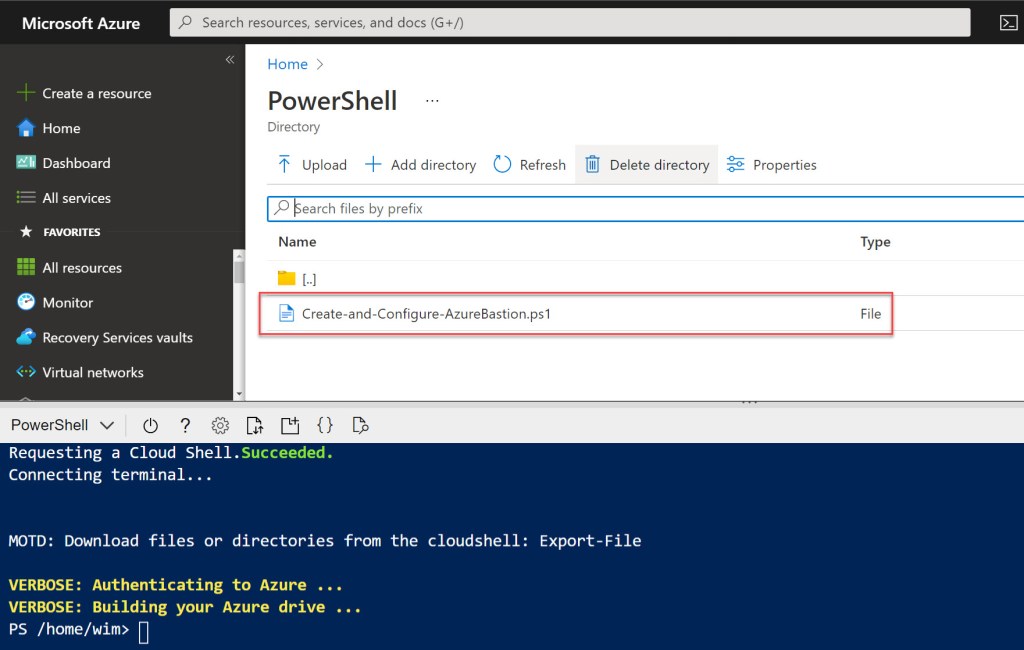This screenshot has width=1024, height=650.
Task: Open Cloud Shell help question mark
Action: [x=185, y=425]
